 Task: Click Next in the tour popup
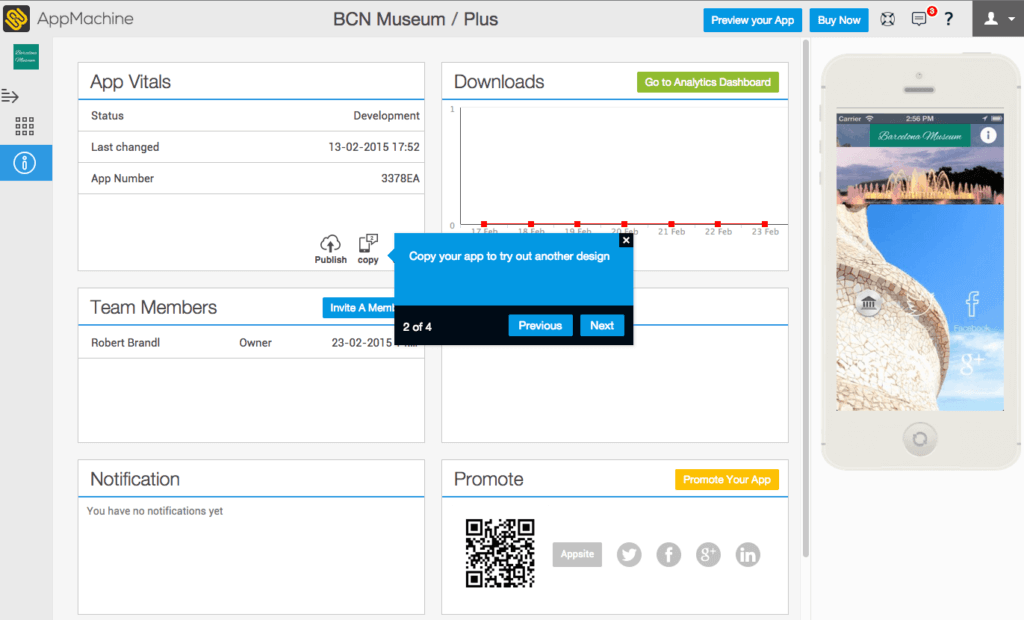pos(602,325)
